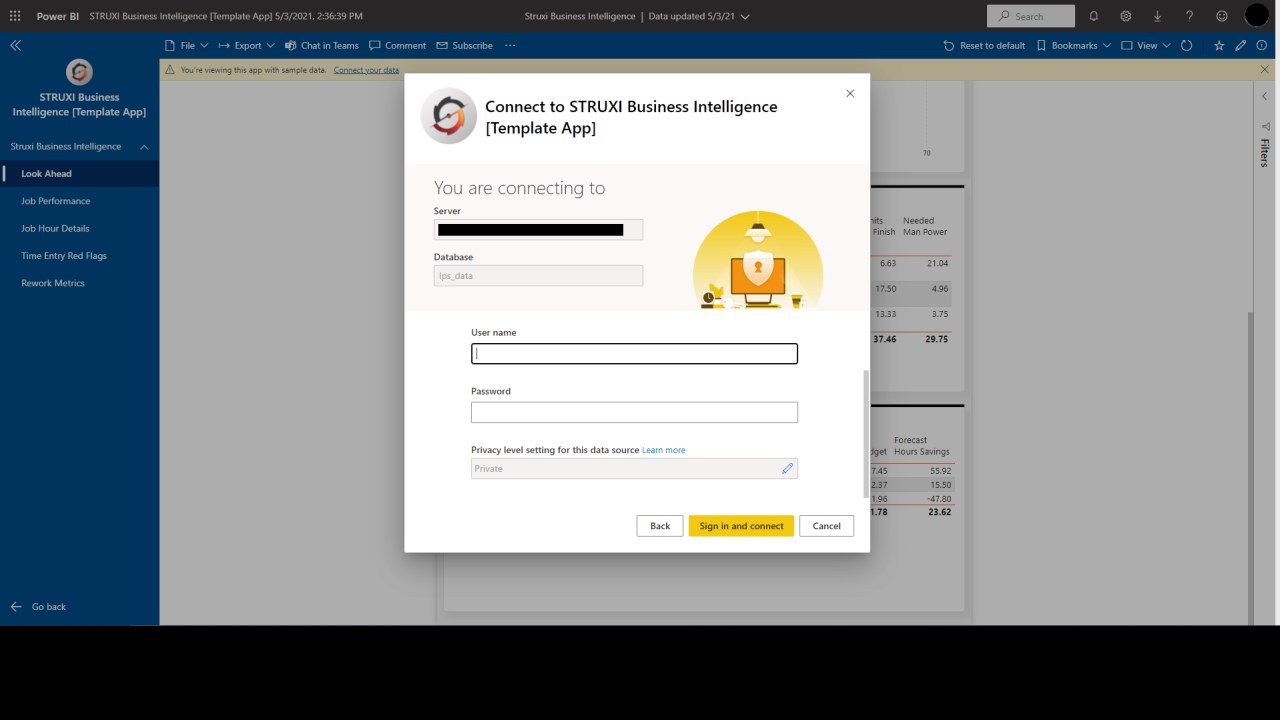Click the Back button
Image resolution: width=1280 pixels, height=720 pixels.
click(660, 526)
